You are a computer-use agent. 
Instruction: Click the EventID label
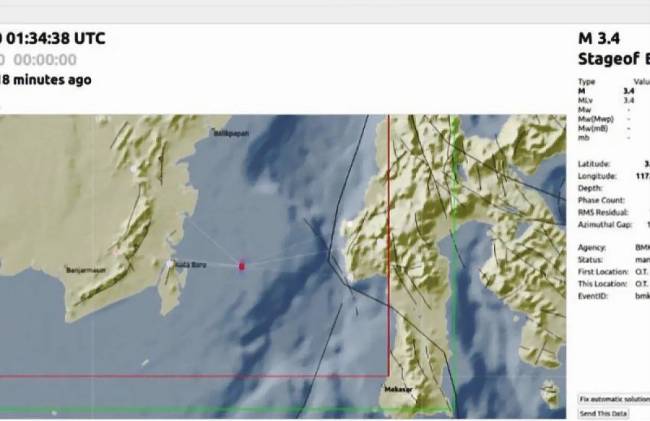pyautogui.click(x=593, y=296)
